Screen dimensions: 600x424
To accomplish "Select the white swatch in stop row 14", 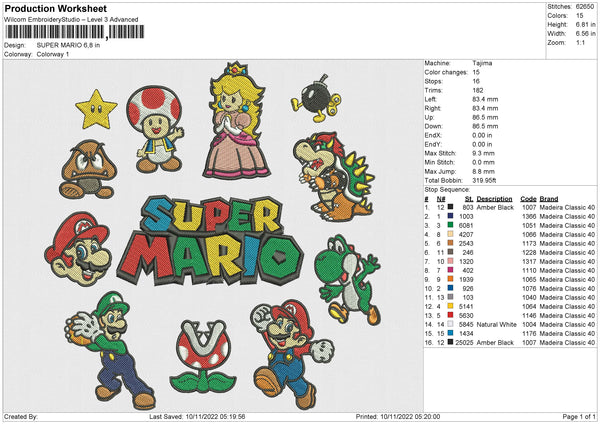I will pos(450,324).
